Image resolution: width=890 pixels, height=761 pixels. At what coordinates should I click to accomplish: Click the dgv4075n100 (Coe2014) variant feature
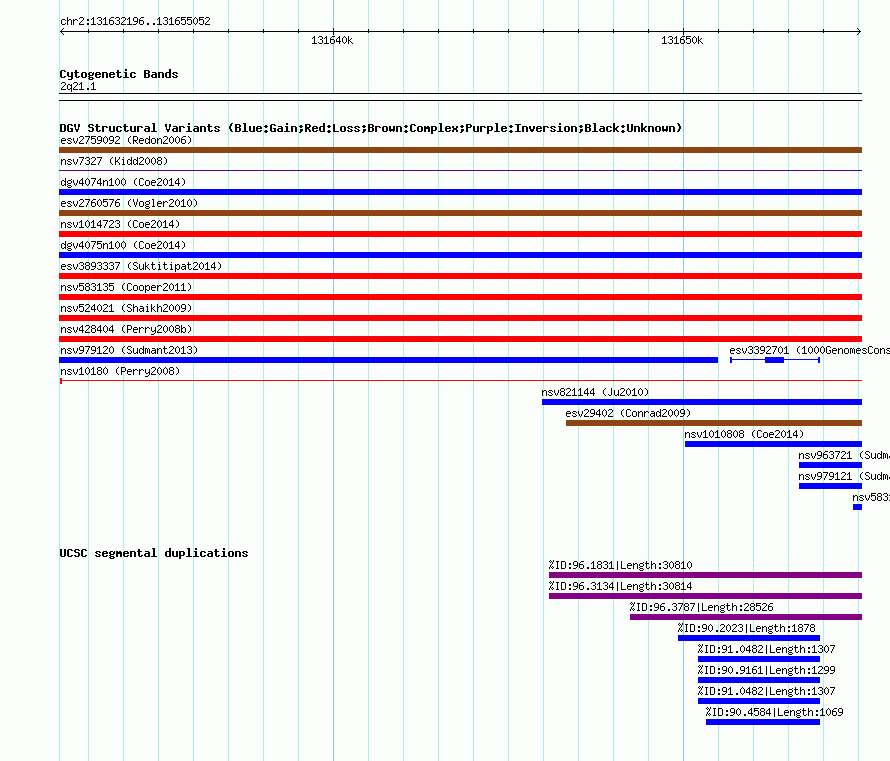(x=460, y=255)
